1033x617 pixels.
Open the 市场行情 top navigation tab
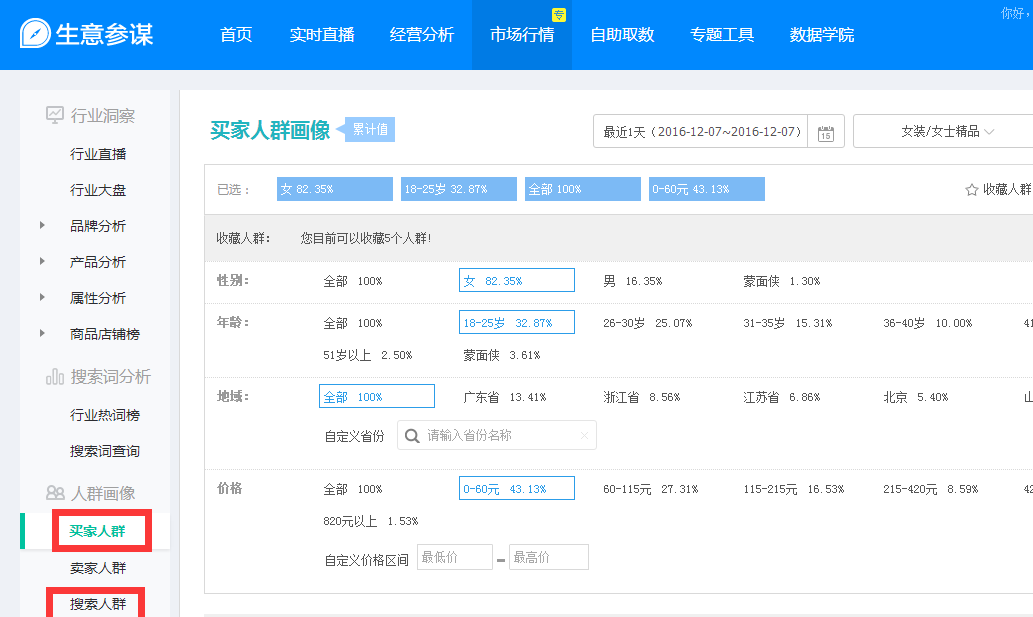521,35
